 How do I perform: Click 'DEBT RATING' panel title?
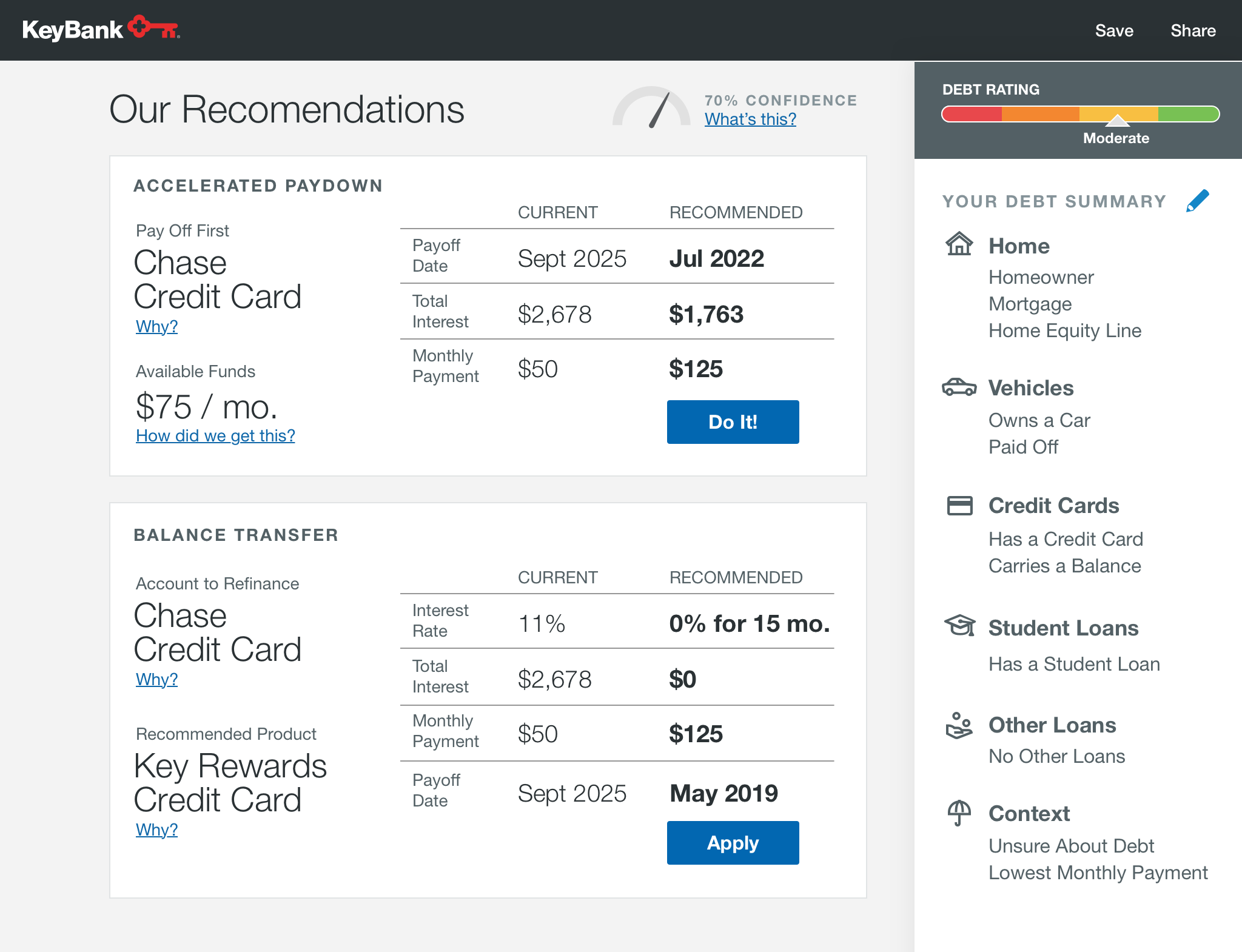[991, 89]
